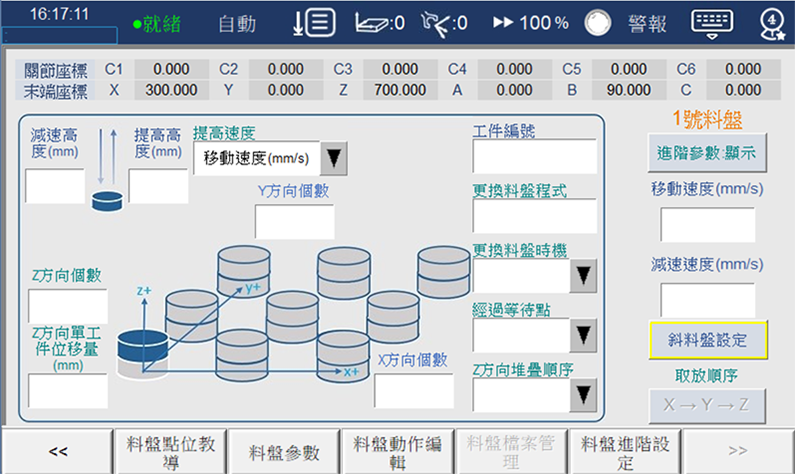Screen dimensions: 795x474
Task: Click the tool coordinate frame icon
Action: (x=444, y=24)
